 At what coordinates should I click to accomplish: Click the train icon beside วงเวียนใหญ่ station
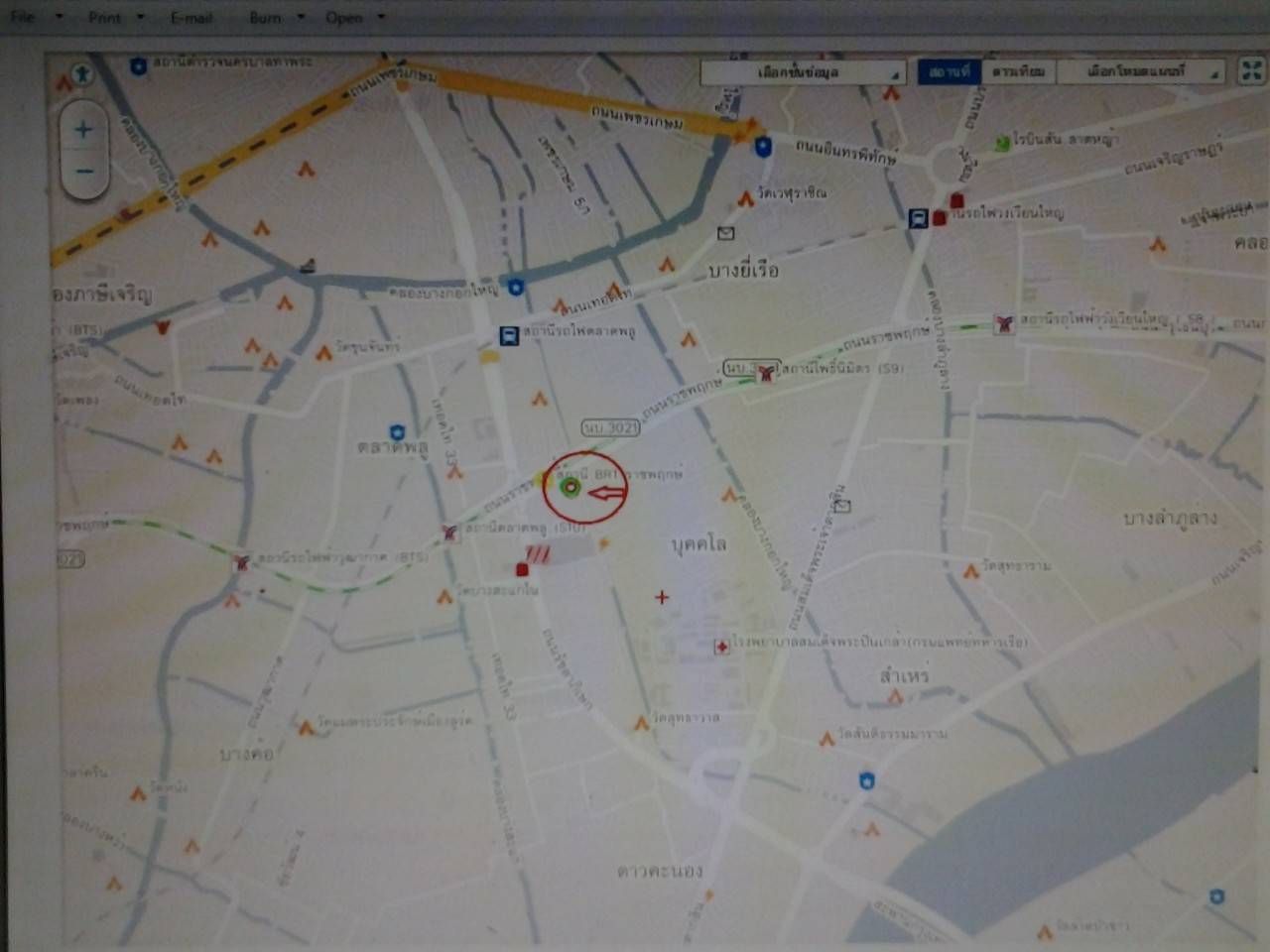click(x=918, y=218)
